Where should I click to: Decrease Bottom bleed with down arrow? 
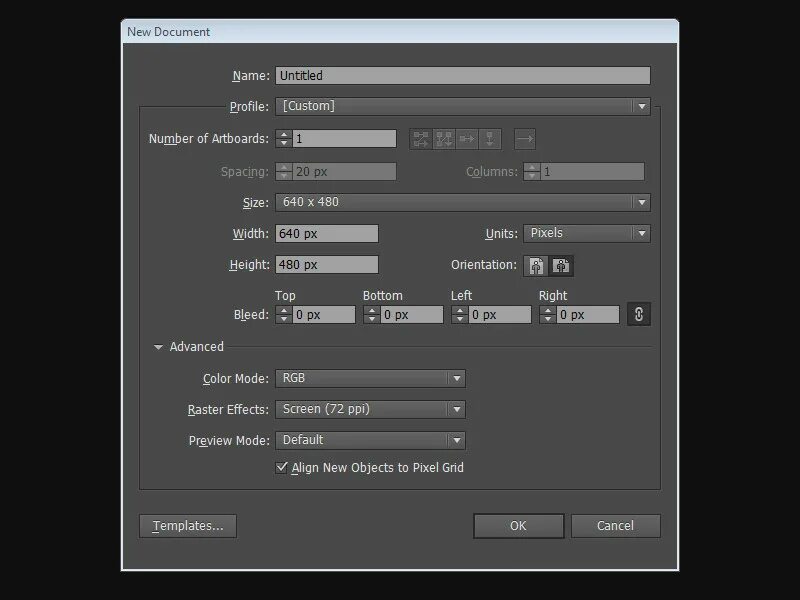coord(372,319)
